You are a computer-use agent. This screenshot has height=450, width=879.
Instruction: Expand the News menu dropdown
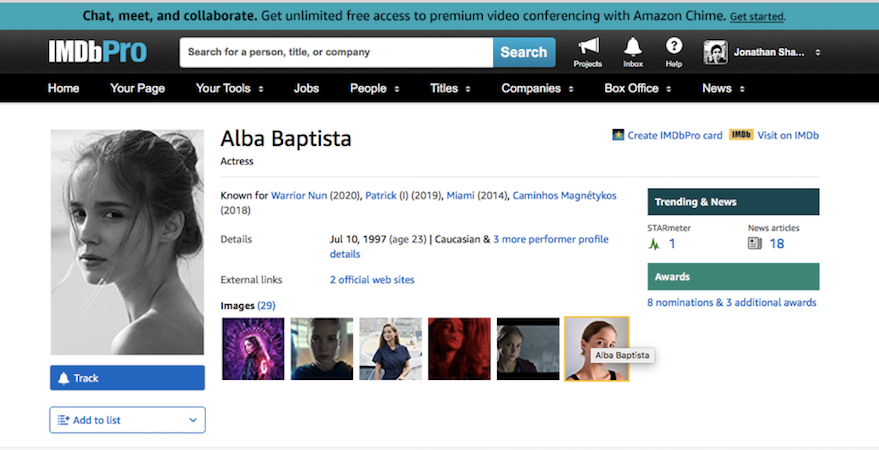(x=742, y=89)
